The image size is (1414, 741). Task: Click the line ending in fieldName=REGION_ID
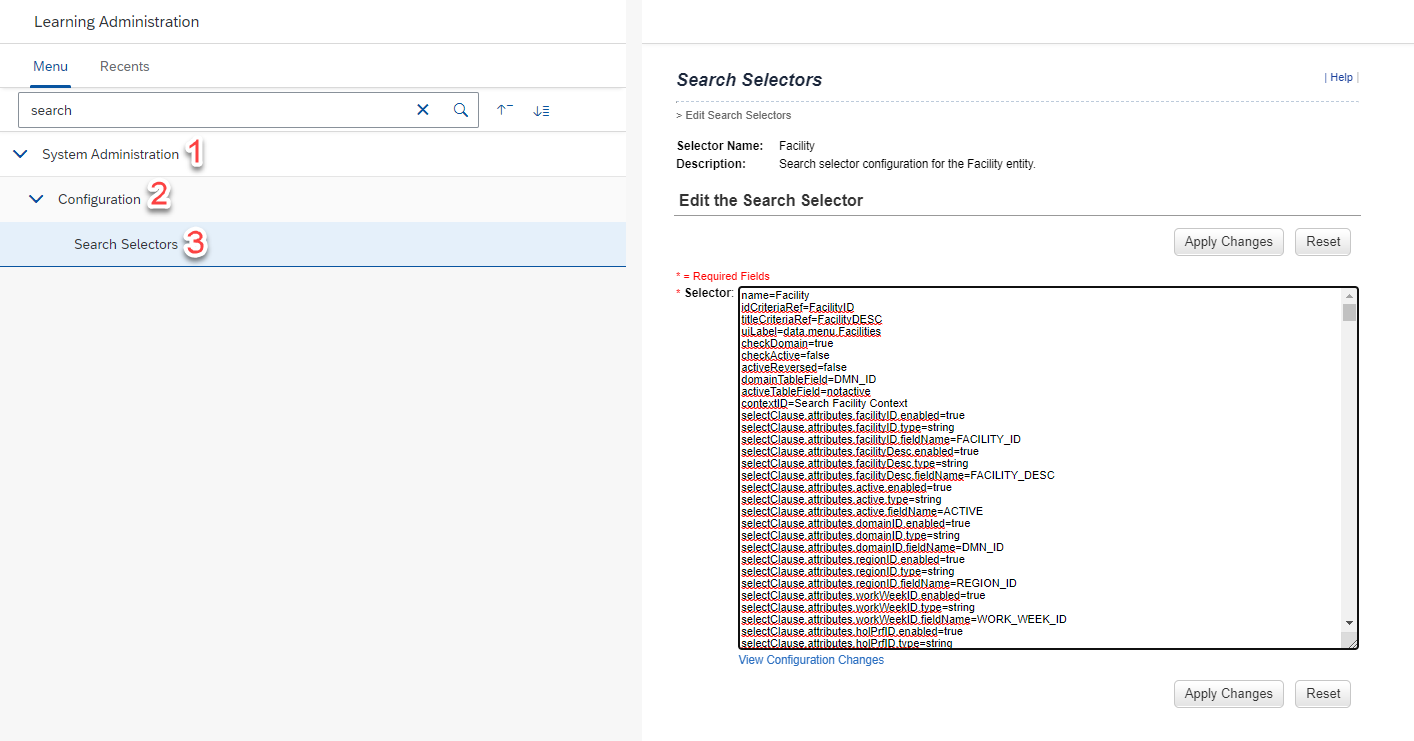coord(879,583)
